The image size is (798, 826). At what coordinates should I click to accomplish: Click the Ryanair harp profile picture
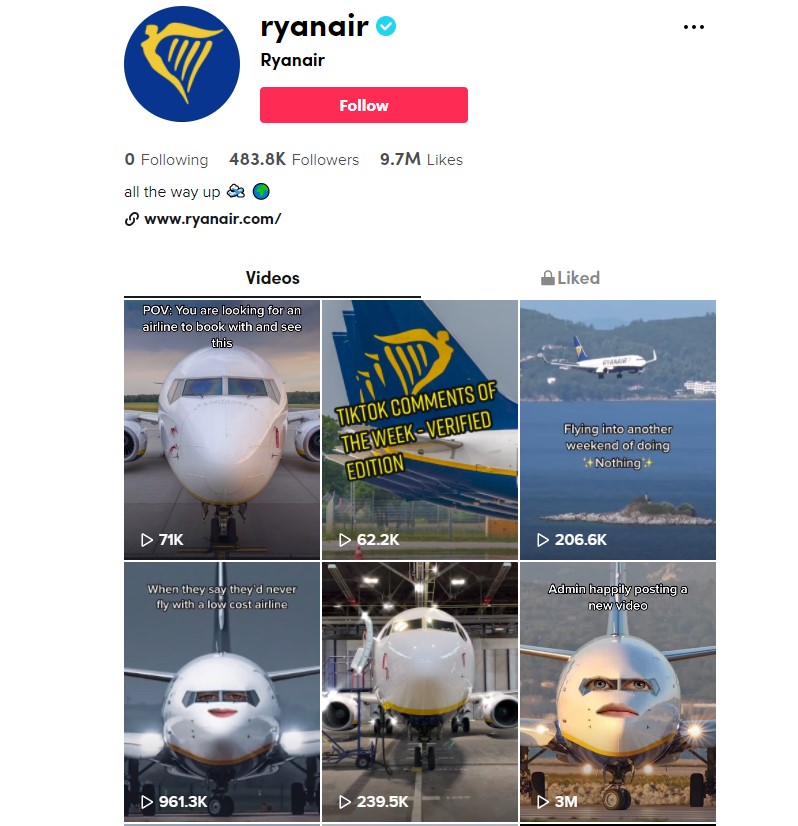182,64
